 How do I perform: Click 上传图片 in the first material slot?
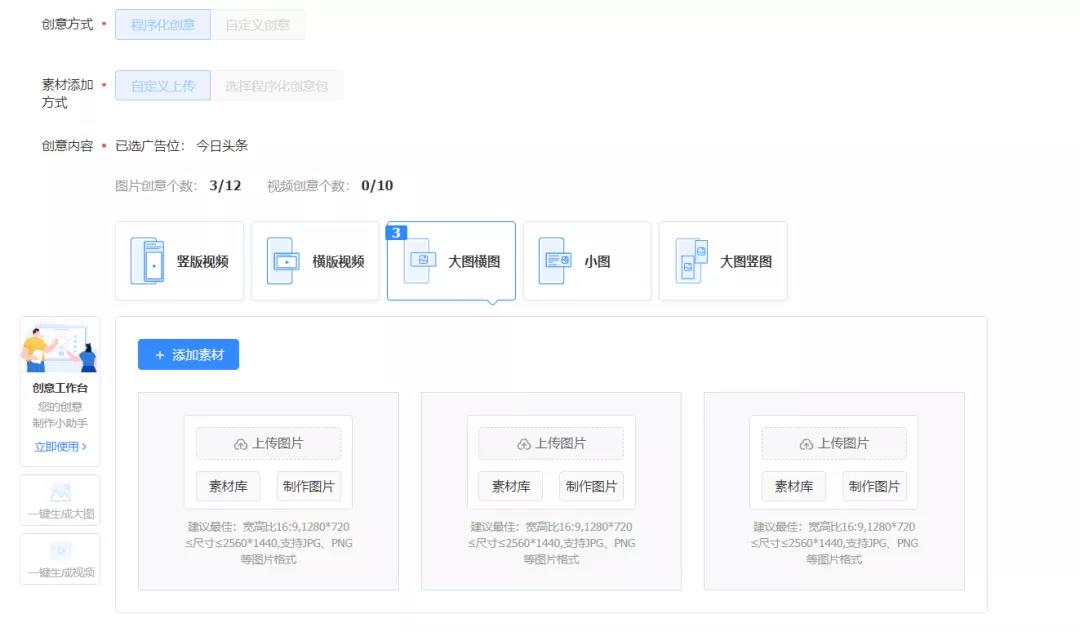click(268, 444)
